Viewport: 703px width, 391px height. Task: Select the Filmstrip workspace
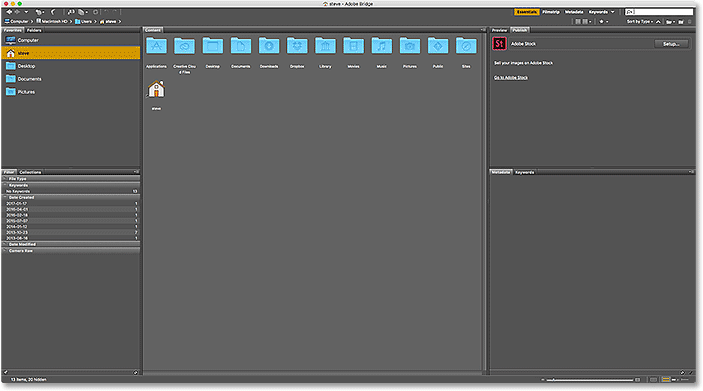point(551,12)
